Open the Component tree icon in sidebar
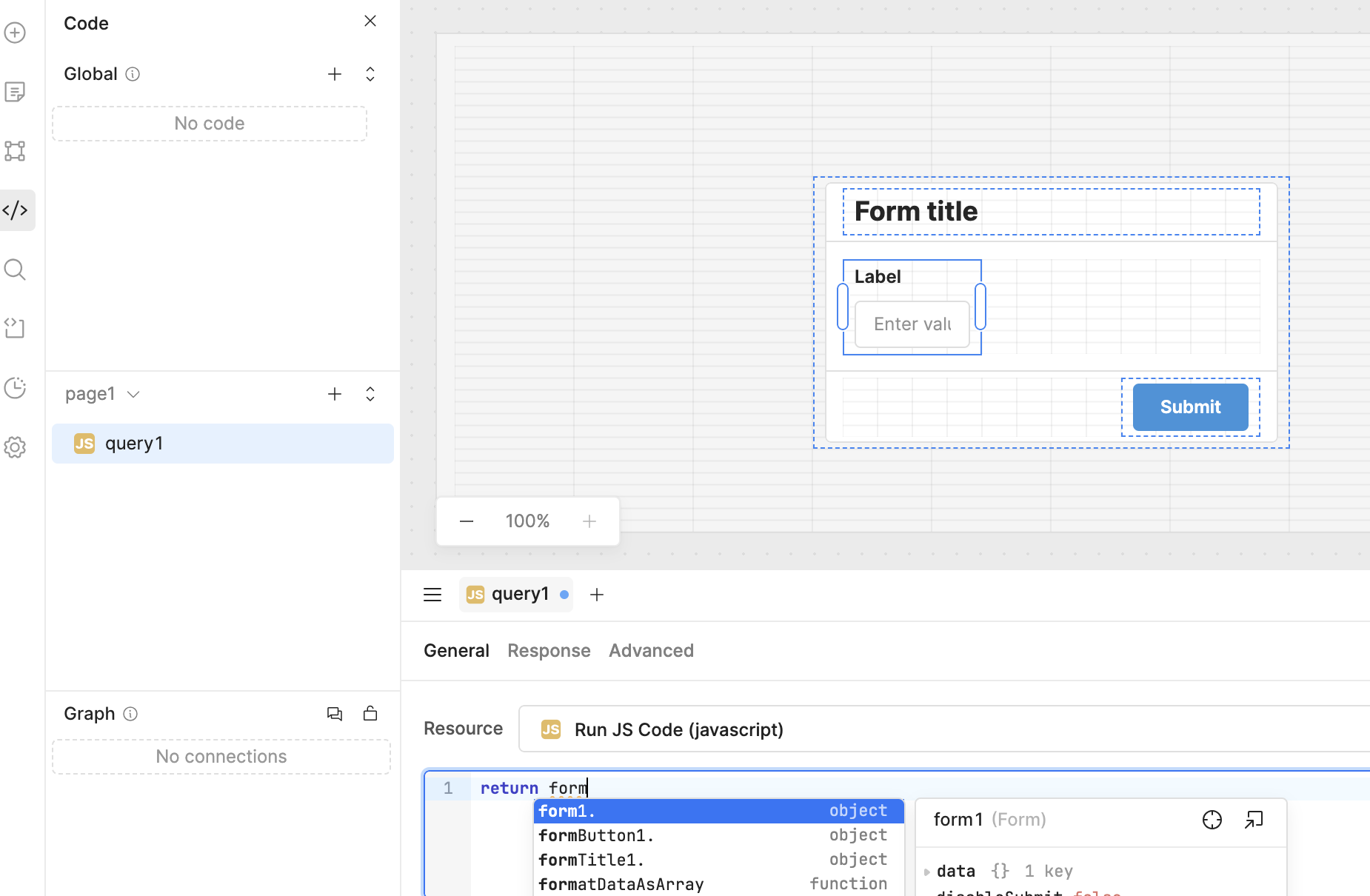The height and width of the screenshot is (896, 1370). pos(15,151)
